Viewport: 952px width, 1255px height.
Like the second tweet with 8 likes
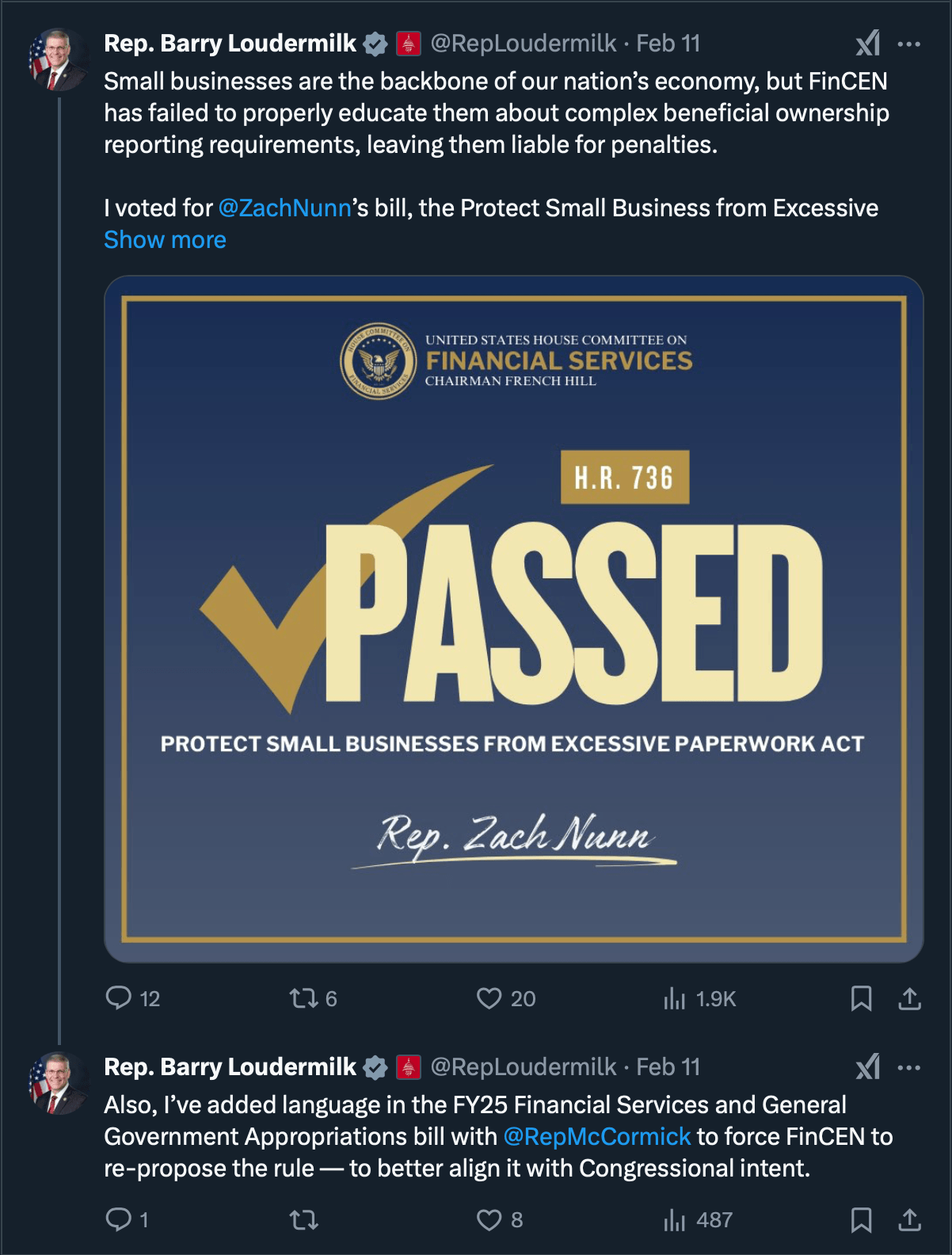tap(489, 1219)
